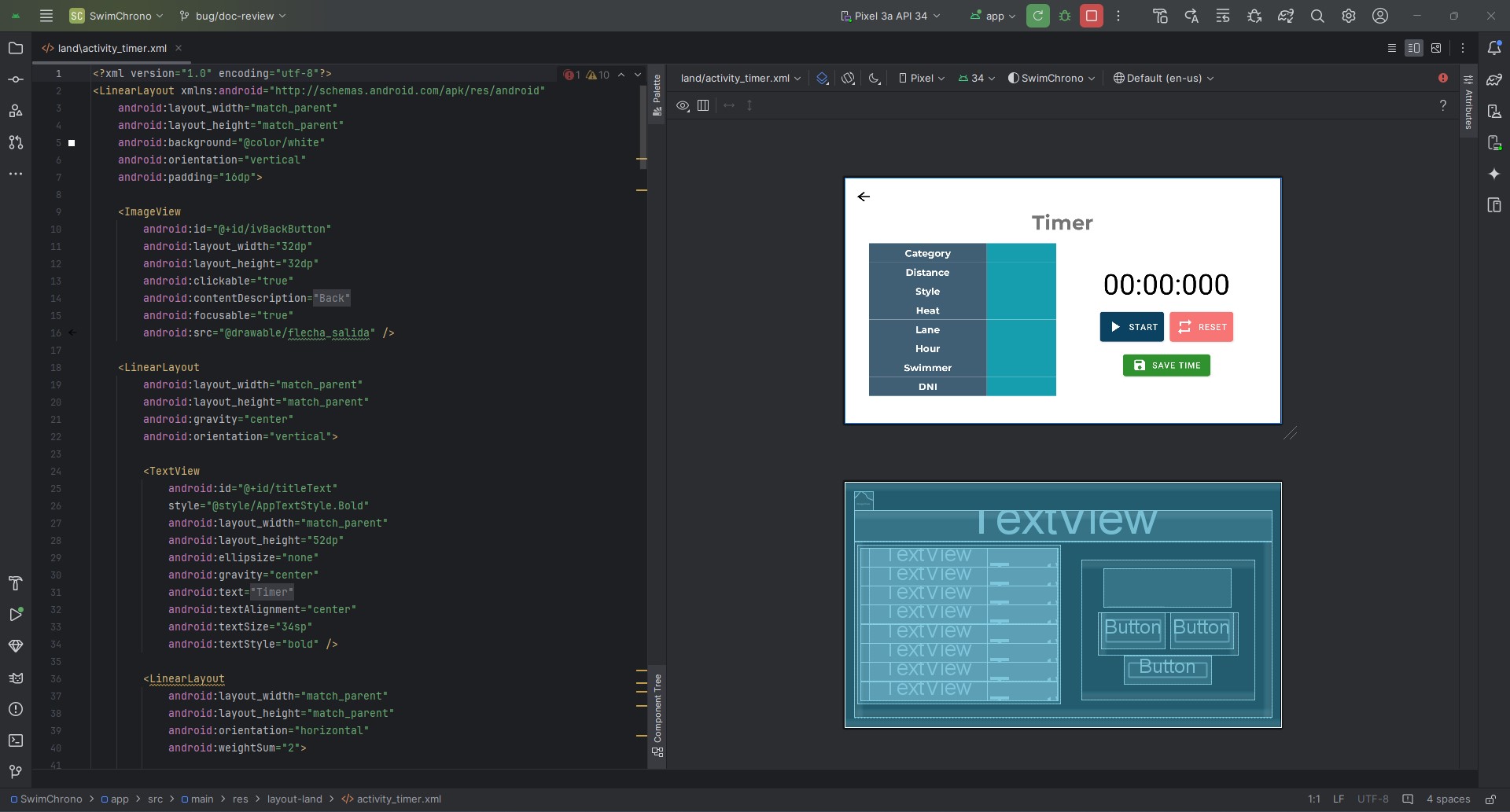Go to next highlighted error arrow
Screen dimensions: 1510x812
point(638,75)
